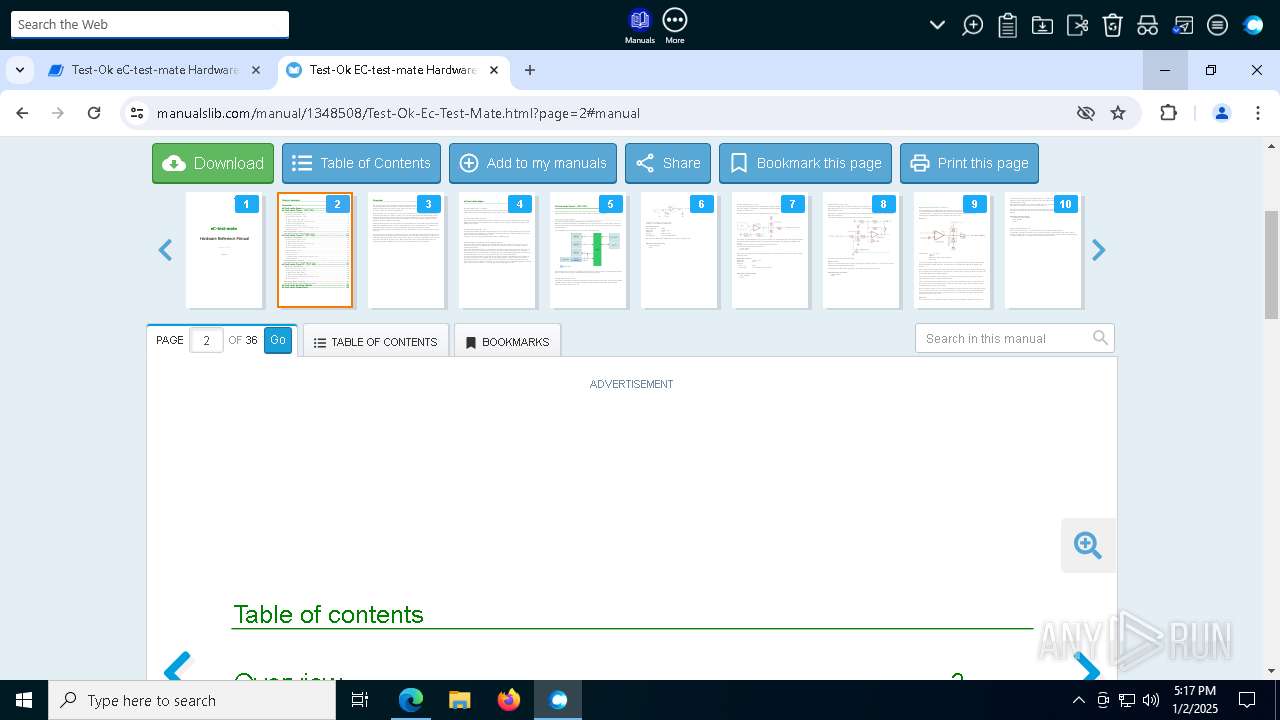Switch to BOOKMARKS tab
Screen dimensions: 1280x720
click(x=507, y=341)
